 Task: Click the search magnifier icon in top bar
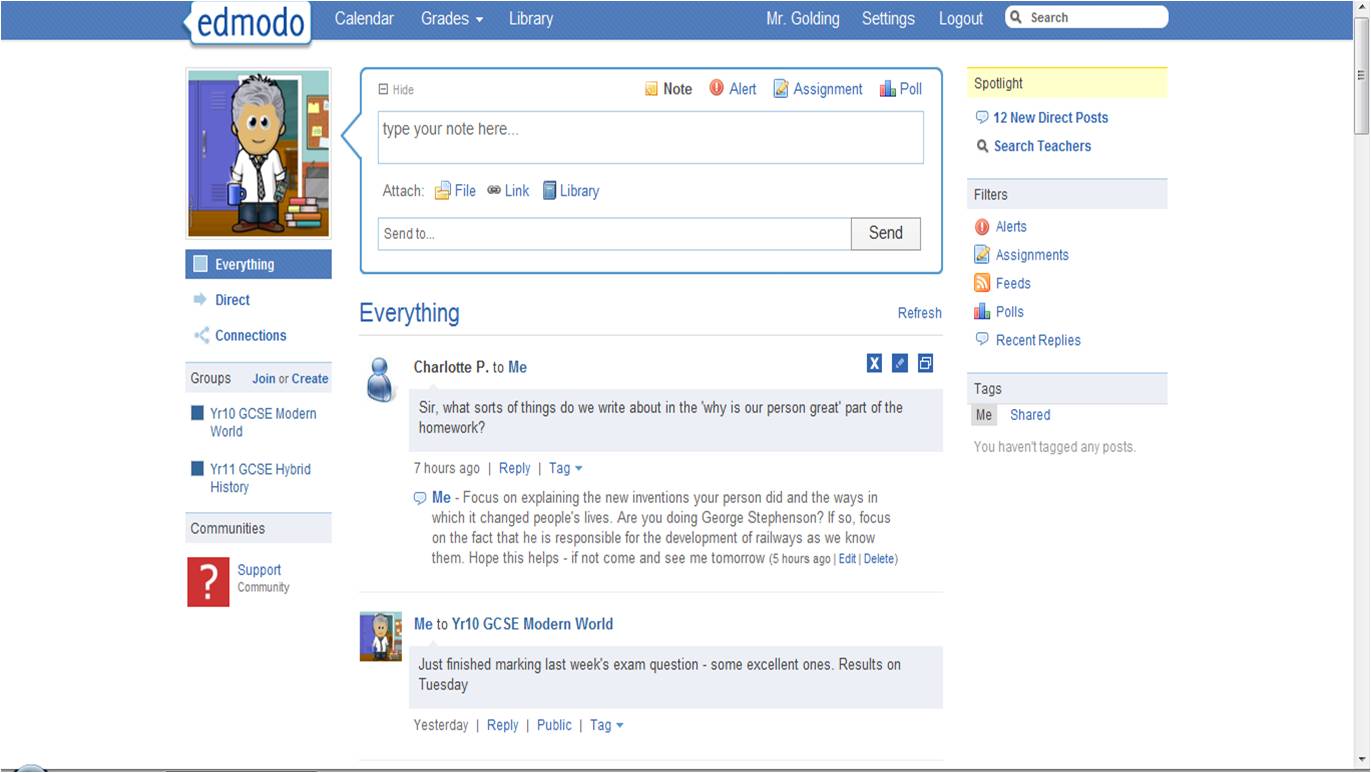click(x=1016, y=17)
